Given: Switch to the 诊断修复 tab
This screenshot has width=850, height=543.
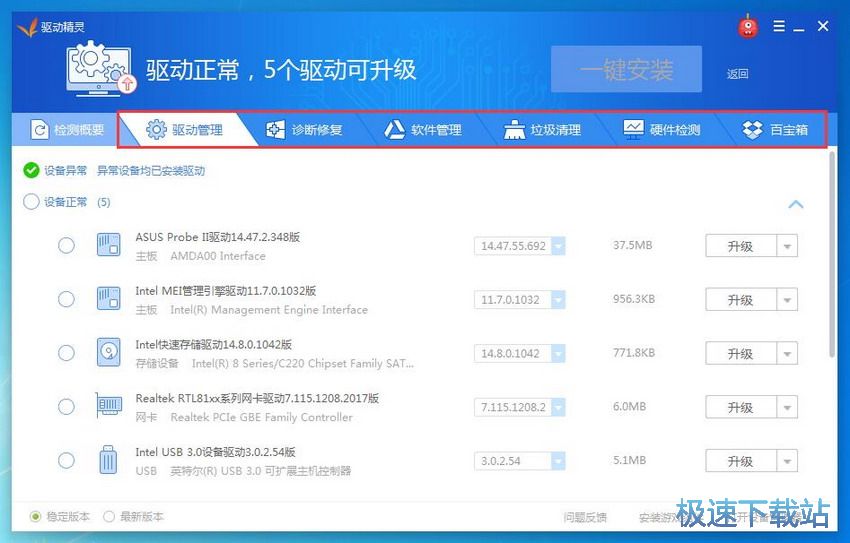Looking at the screenshot, I should click(305, 130).
